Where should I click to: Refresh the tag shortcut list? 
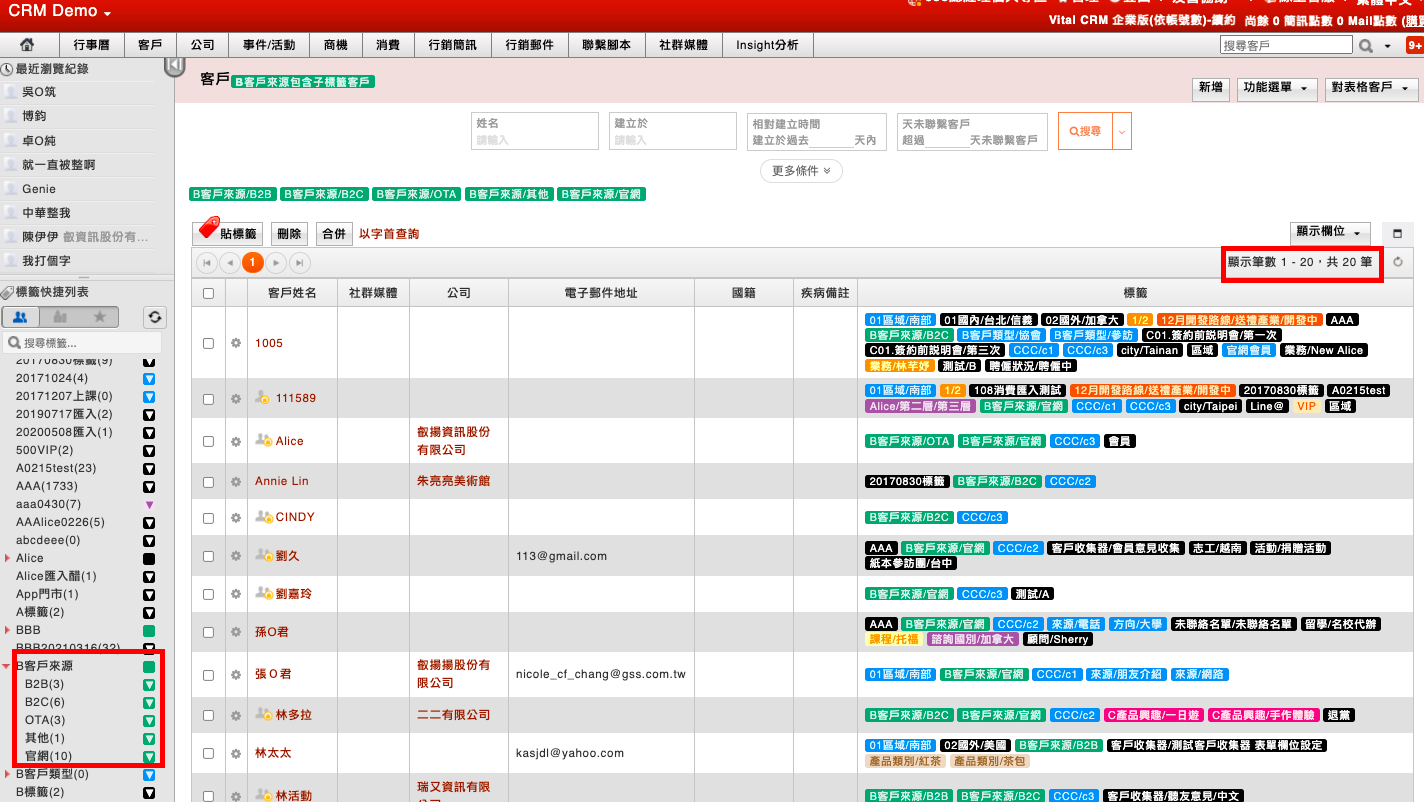pos(154,317)
